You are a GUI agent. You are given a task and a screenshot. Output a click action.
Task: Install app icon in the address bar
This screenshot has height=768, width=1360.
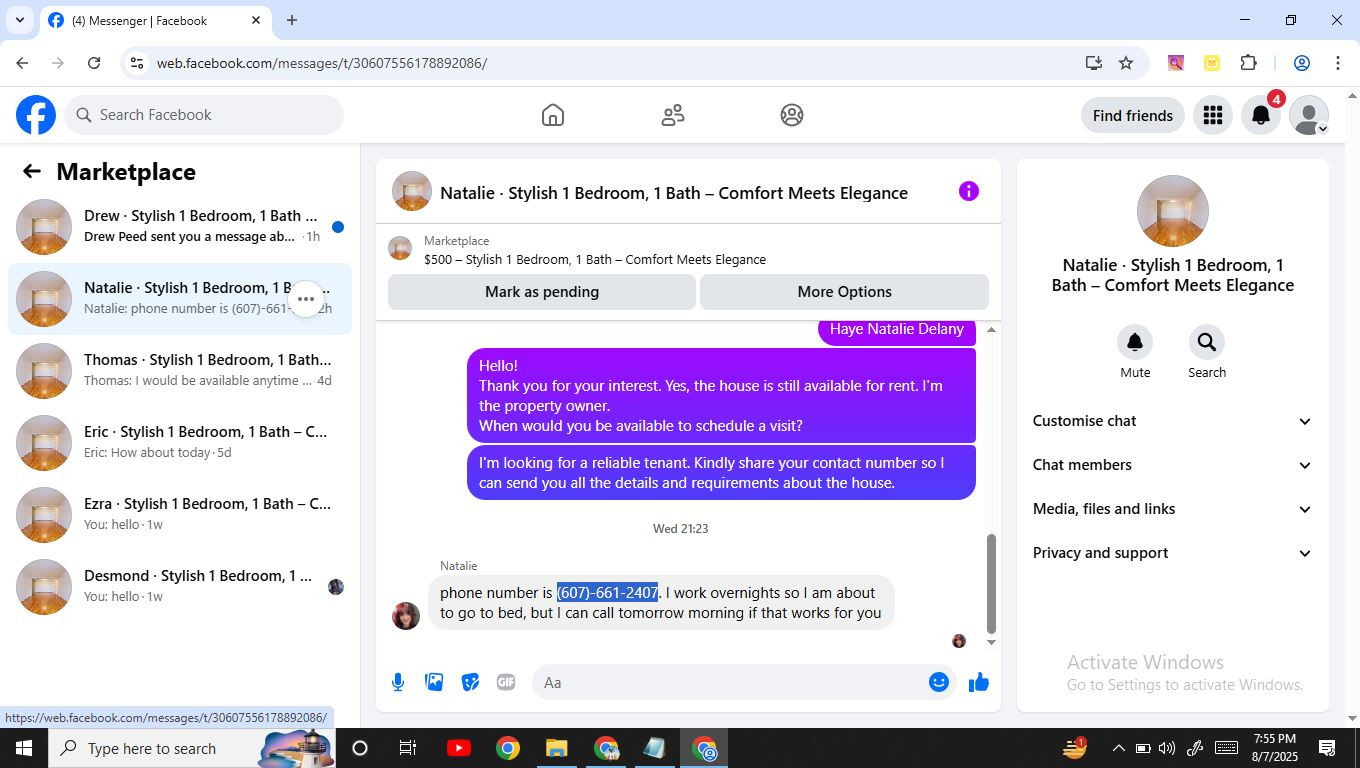coord(1094,63)
